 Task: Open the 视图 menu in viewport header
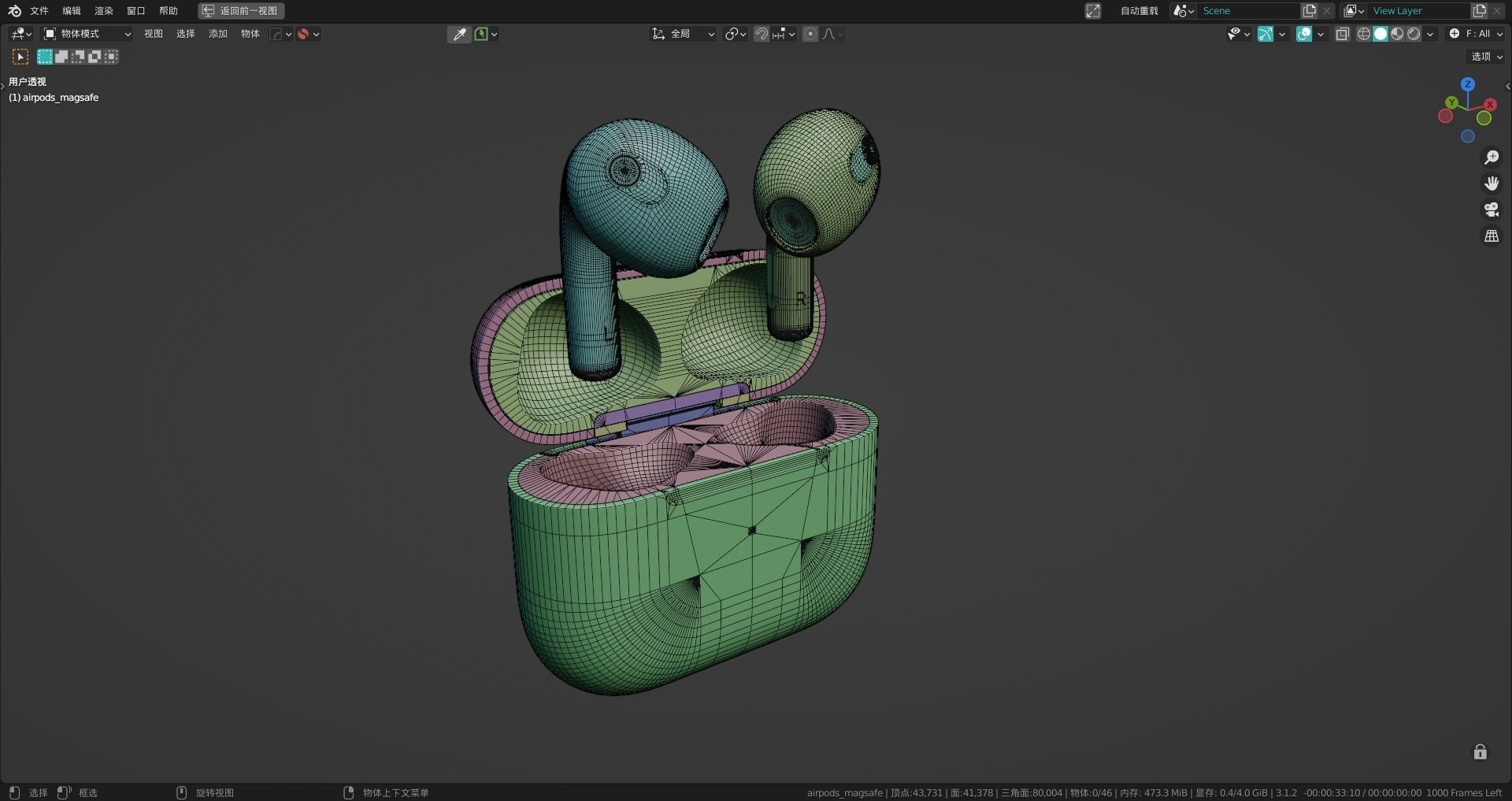click(154, 34)
